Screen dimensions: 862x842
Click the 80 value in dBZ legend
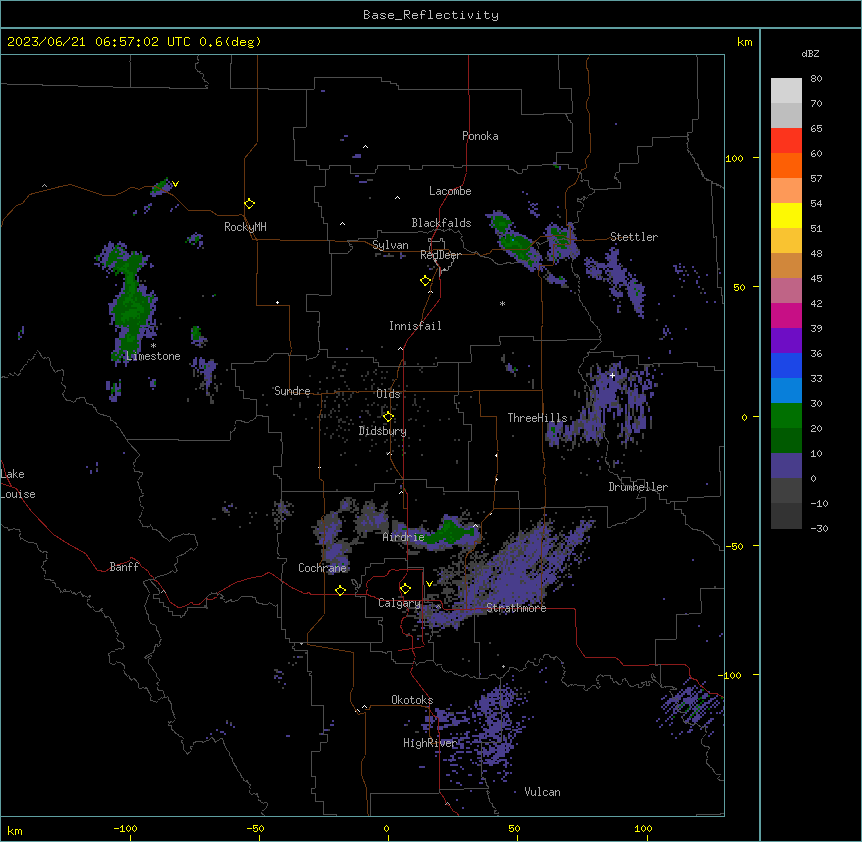point(816,79)
